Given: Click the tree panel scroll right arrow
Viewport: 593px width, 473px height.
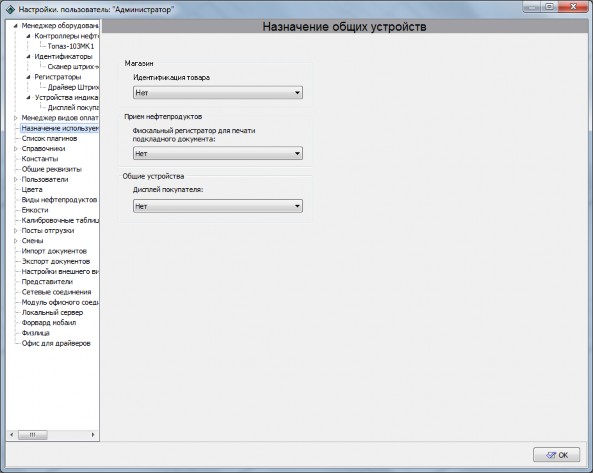Looking at the screenshot, I should (93, 435).
